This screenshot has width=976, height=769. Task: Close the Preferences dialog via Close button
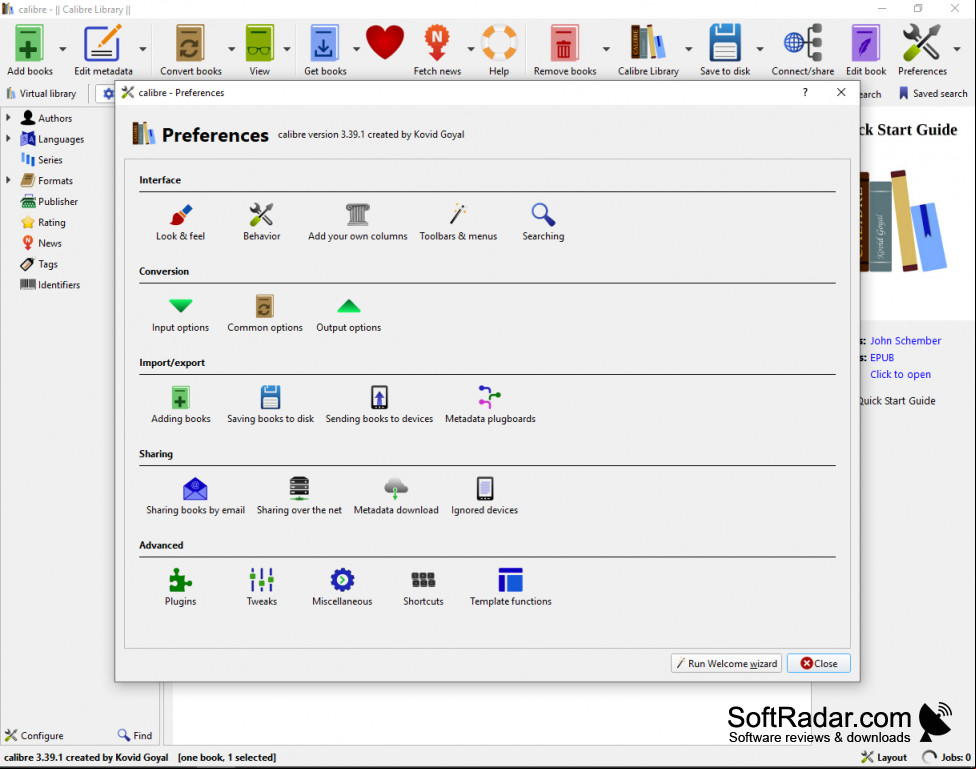point(819,663)
